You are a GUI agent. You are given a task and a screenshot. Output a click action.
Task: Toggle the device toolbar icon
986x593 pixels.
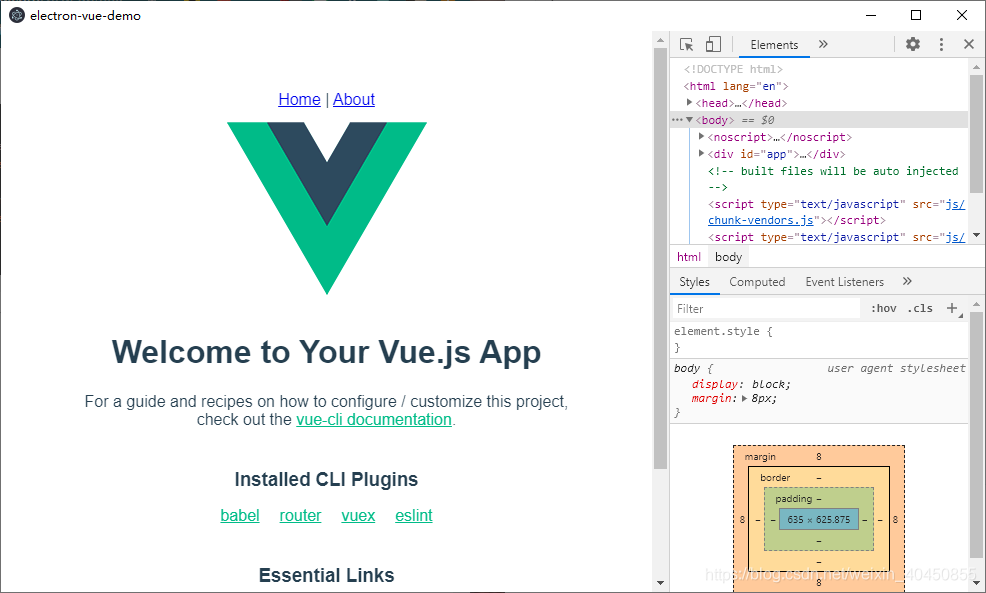coord(713,44)
